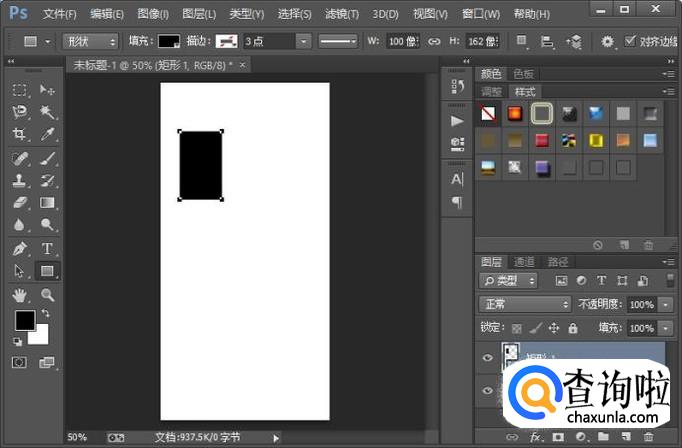Viewport: 682px width, 448px height.
Task: Switch to the 通道 tab
Action: [x=524, y=262]
